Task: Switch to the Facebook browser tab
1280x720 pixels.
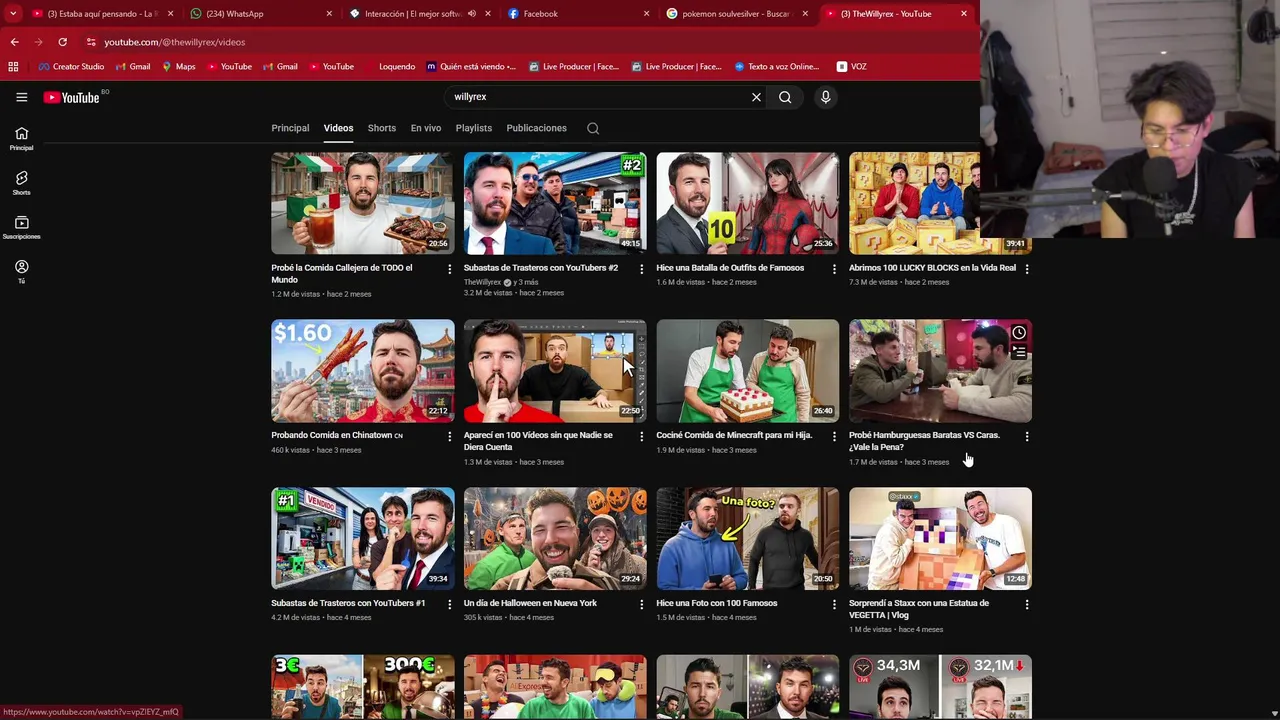Action: coord(578,14)
